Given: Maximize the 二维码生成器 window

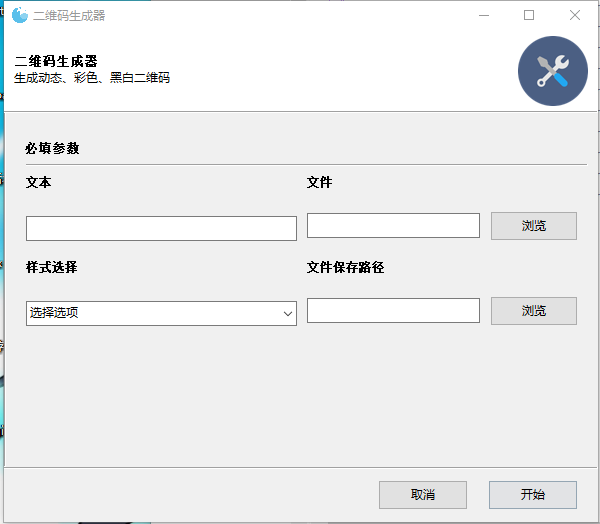Looking at the screenshot, I should tap(529, 15).
